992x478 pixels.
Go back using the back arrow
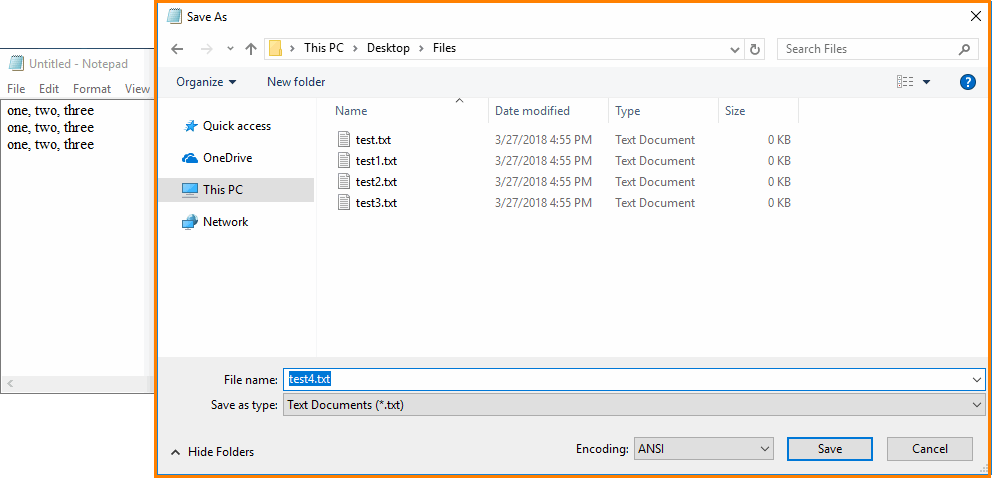[177, 49]
